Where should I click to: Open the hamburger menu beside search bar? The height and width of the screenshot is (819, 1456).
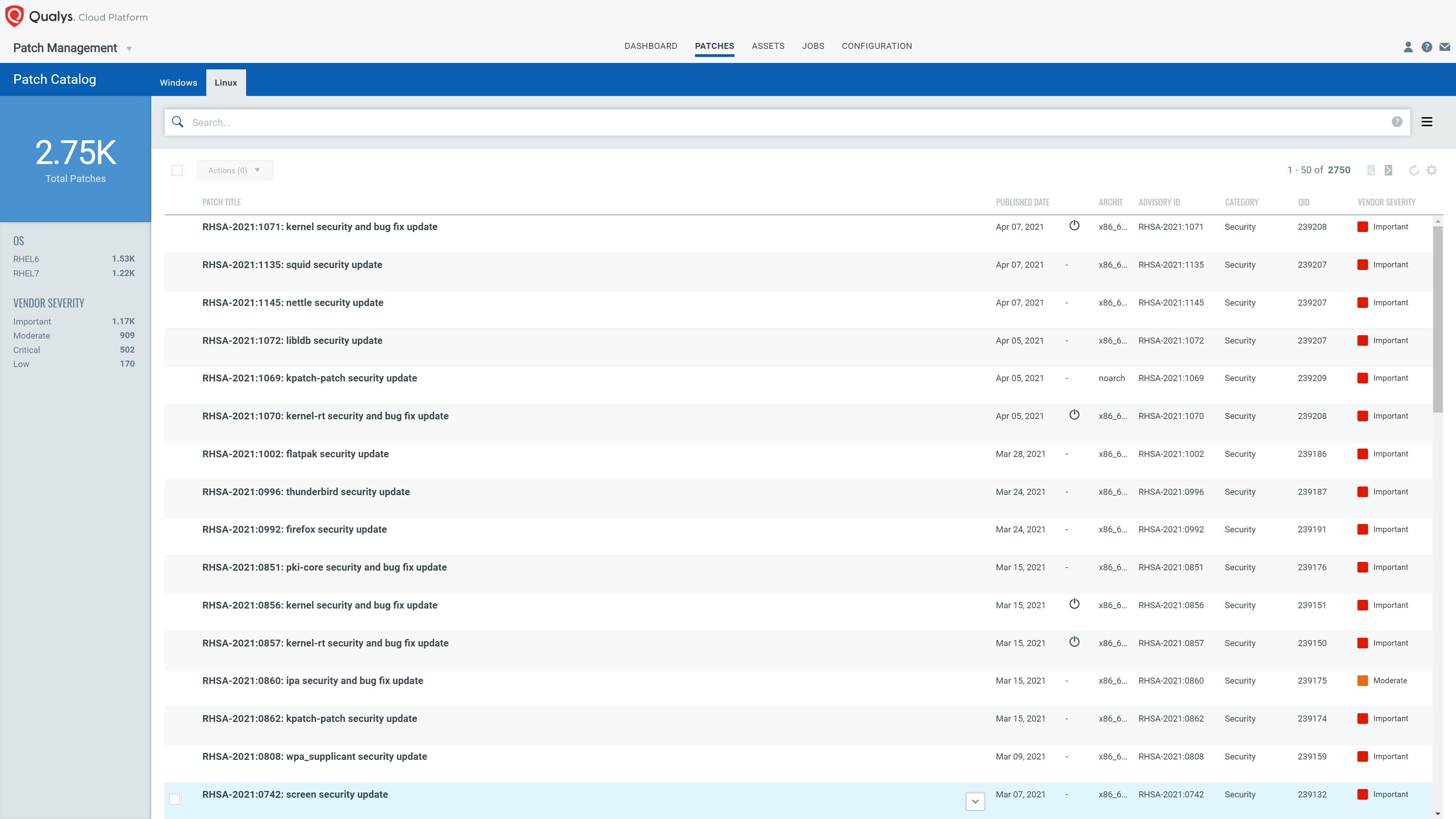click(x=1426, y=122)
